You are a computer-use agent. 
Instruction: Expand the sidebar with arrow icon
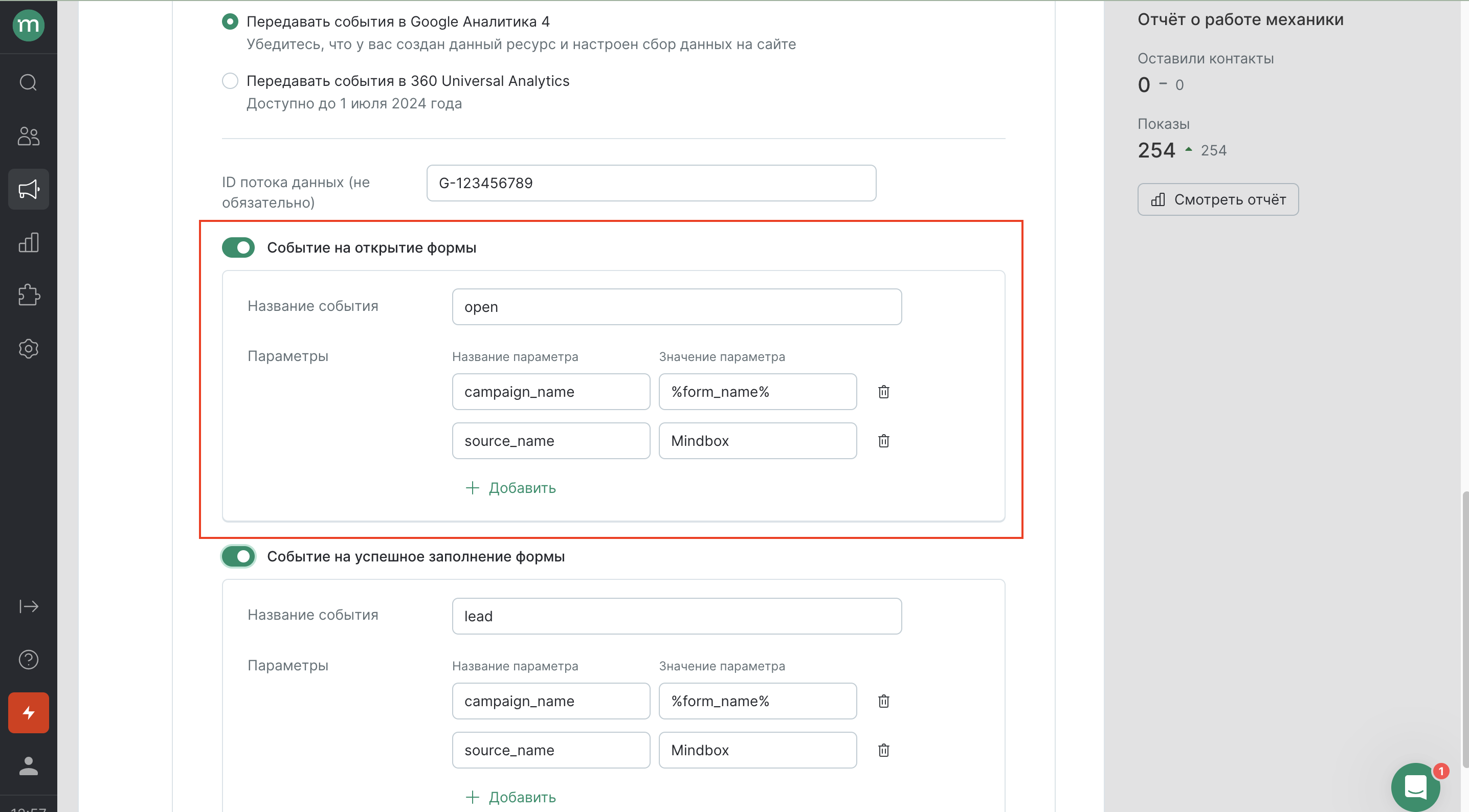[x=29, y=606]
